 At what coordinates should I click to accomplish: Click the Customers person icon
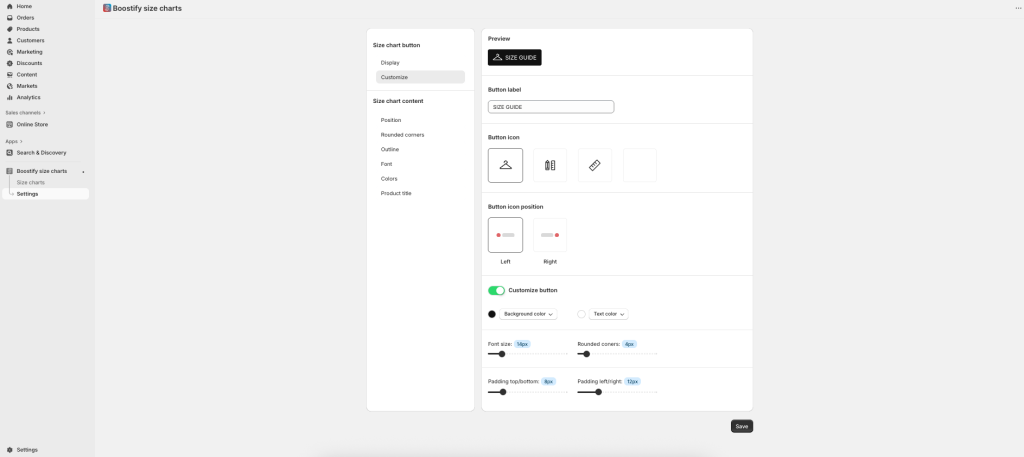10,40
